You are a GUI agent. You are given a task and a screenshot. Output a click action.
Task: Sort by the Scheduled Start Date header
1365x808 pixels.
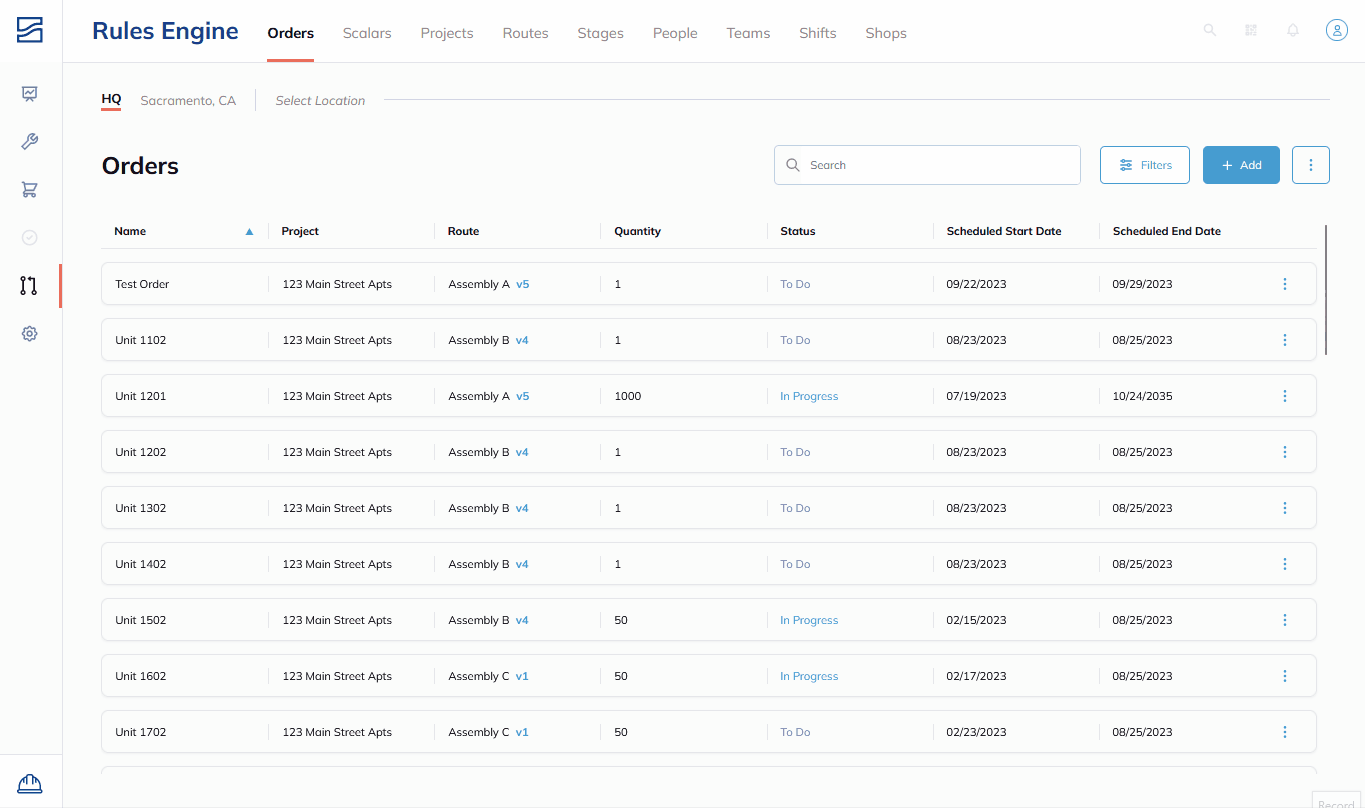tap(1004, 231)
